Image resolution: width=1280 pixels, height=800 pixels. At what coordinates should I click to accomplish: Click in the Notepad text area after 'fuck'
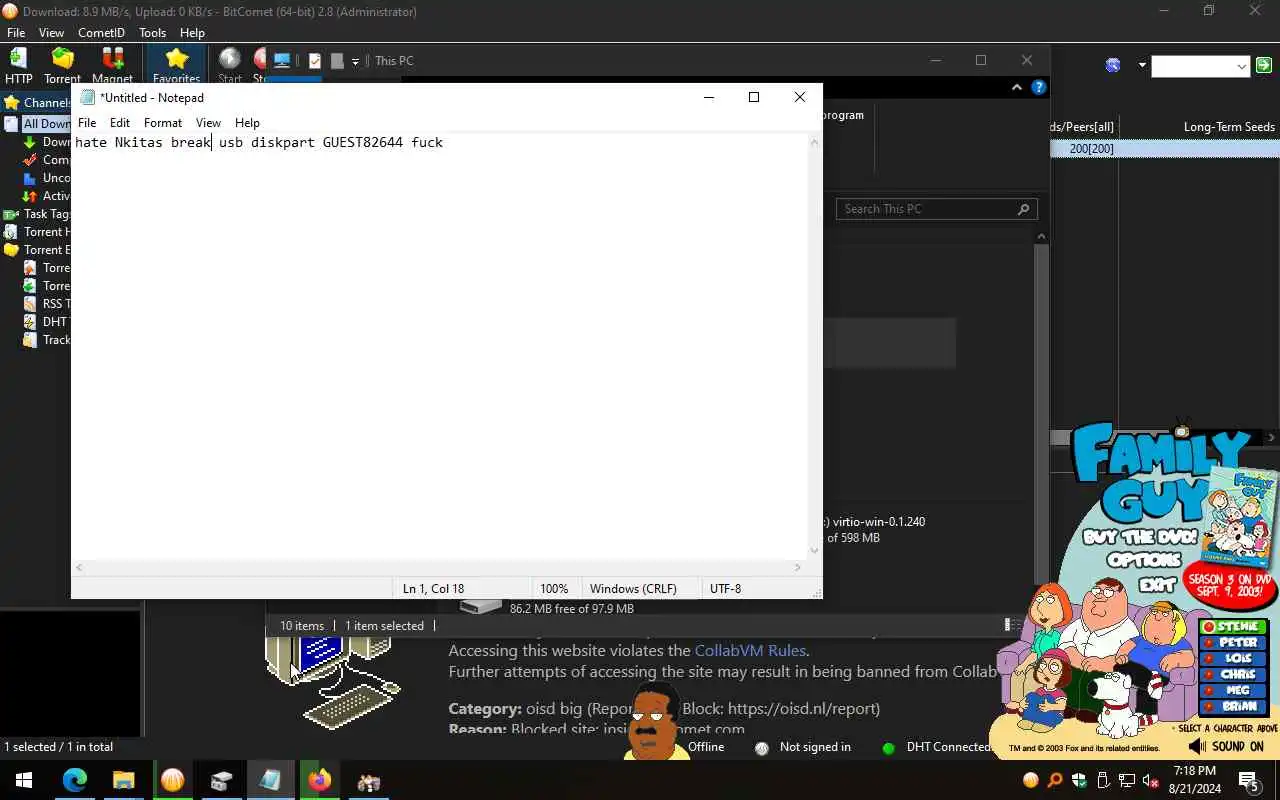pyautogui.click(x=446, y=142)
